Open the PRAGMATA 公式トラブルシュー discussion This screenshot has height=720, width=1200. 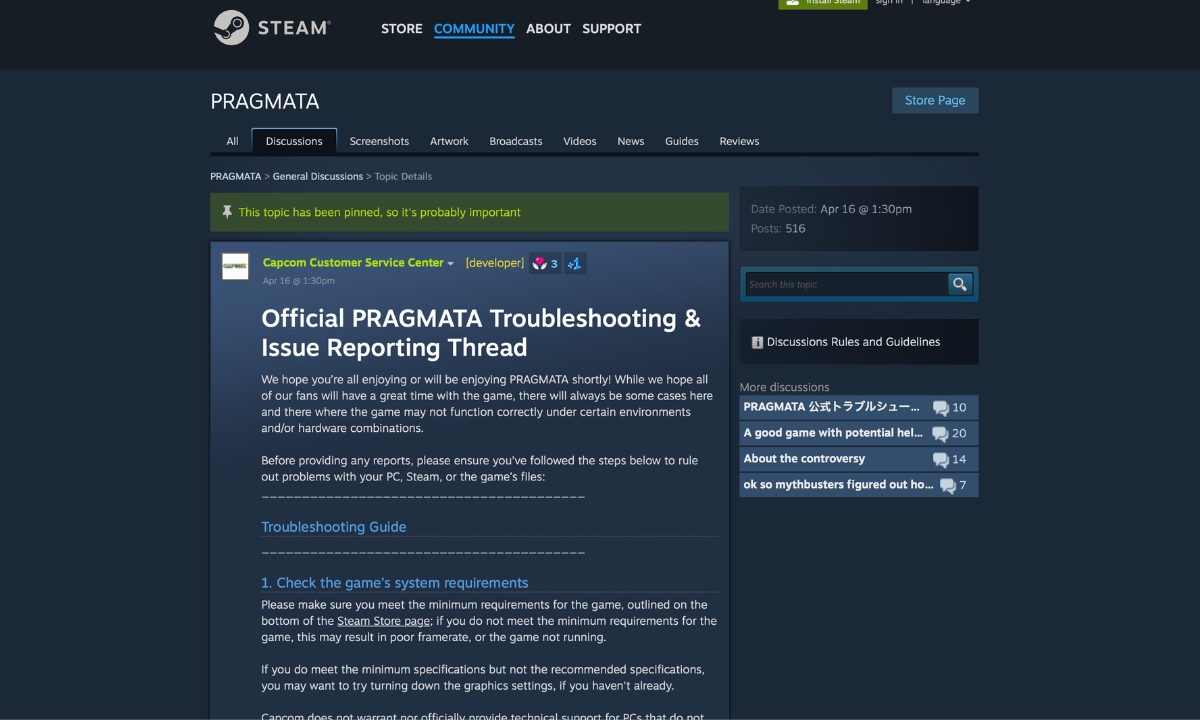832,407
